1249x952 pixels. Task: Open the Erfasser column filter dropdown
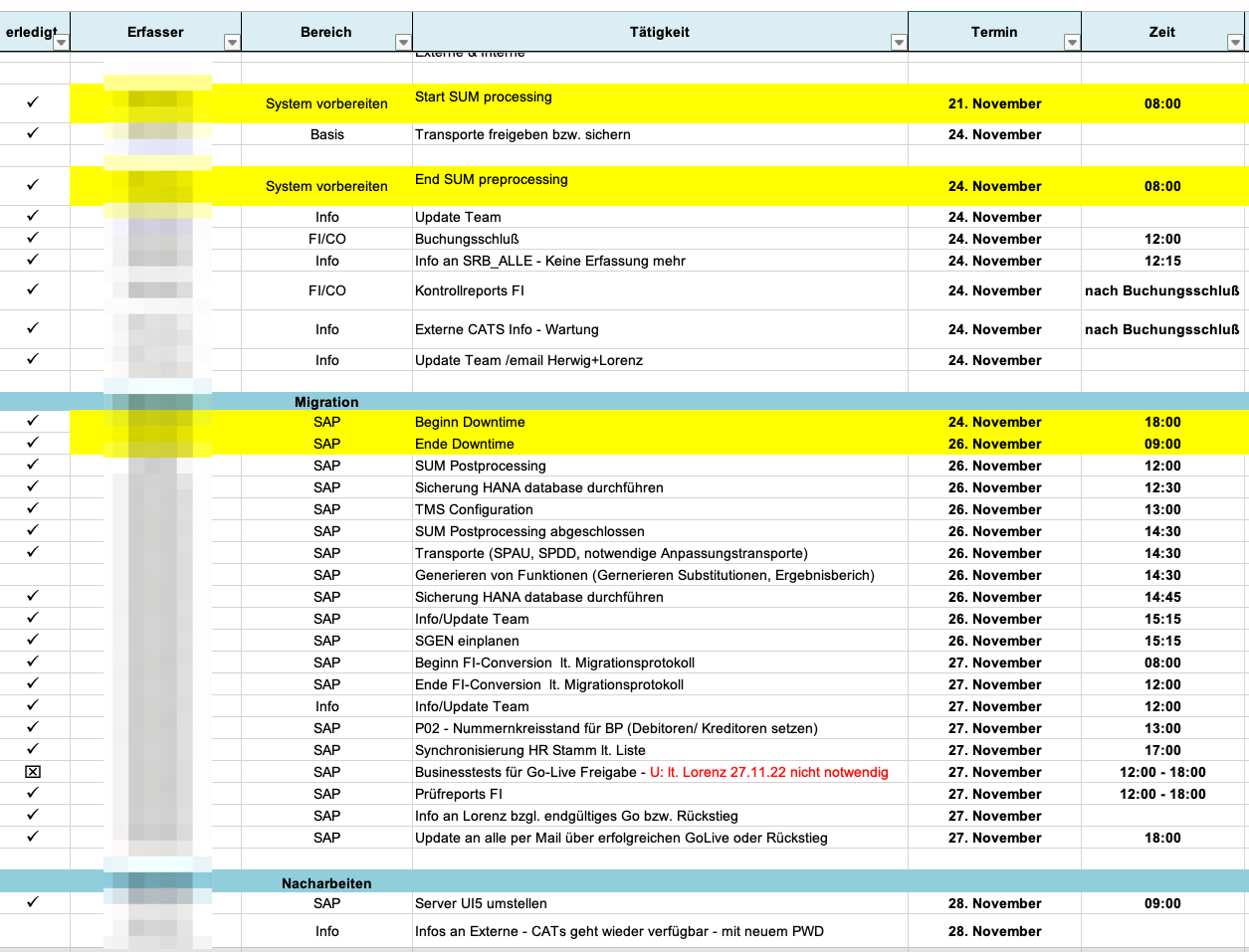(232, 43)
